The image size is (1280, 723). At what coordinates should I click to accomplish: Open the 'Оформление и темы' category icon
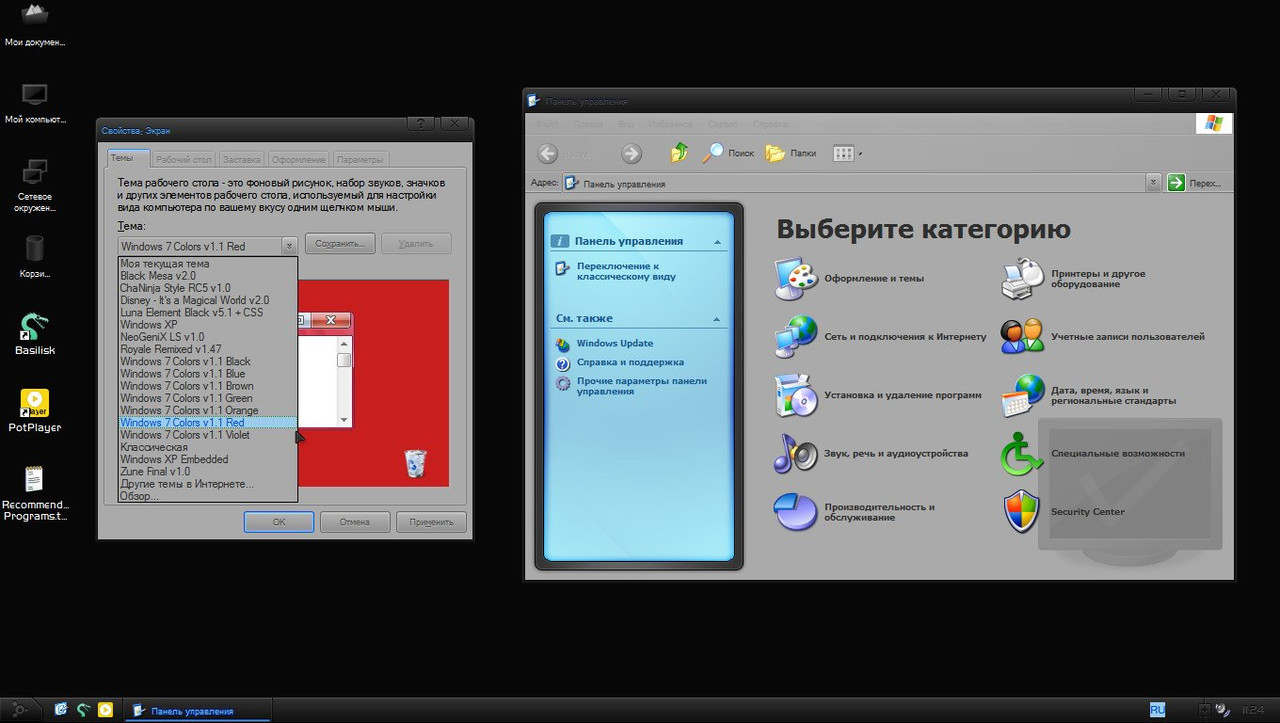pyautogui.click(x=796, y=279)
